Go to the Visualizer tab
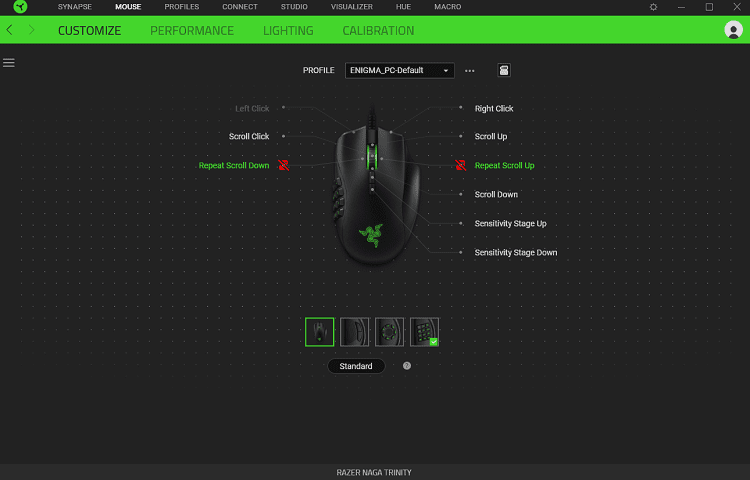 point(352,7)
